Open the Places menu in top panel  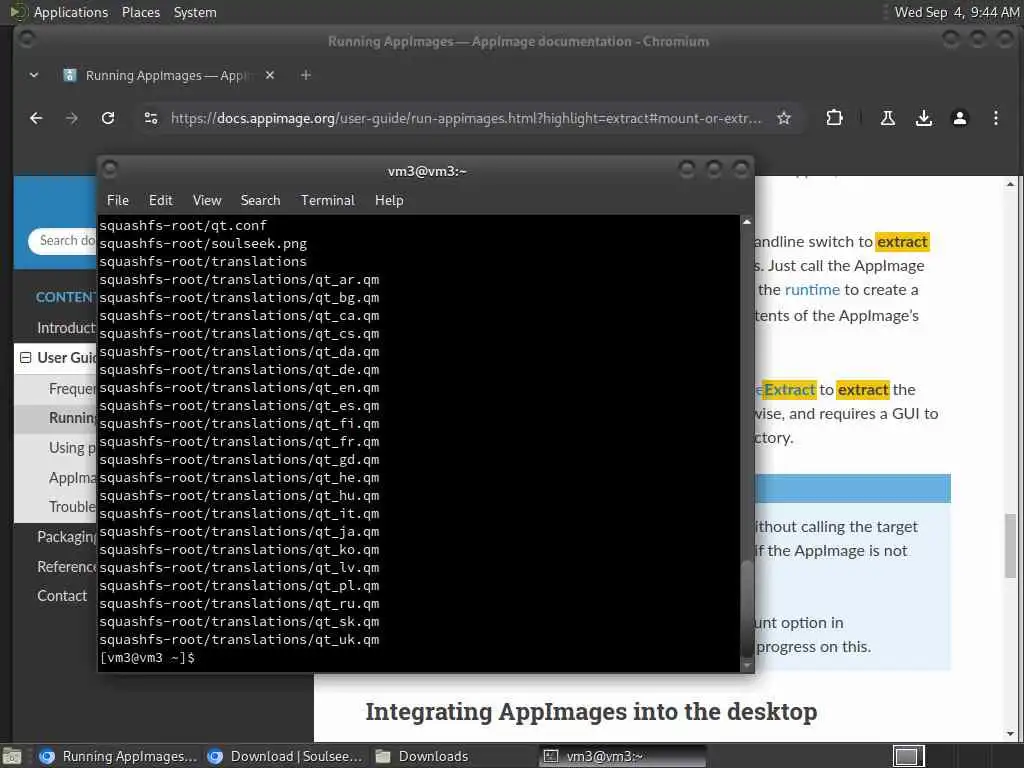140,12
